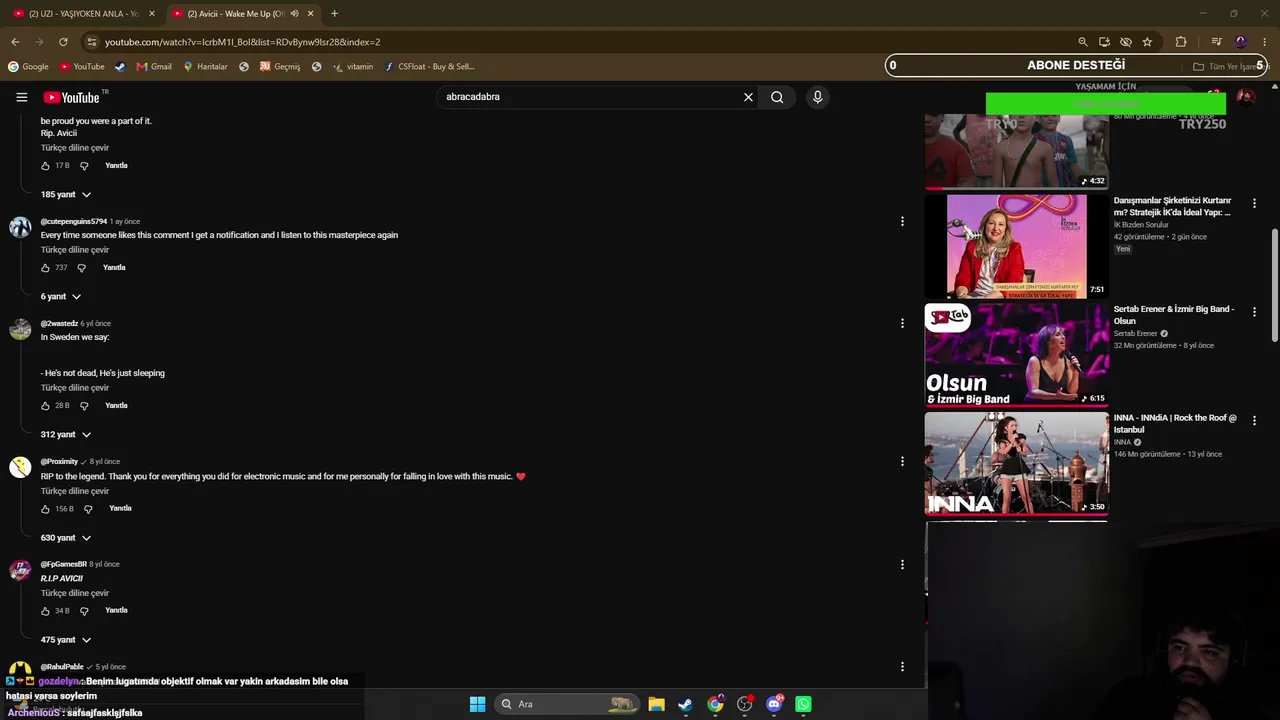Open the @FpGamesBR profile avatar

[20, 570]
